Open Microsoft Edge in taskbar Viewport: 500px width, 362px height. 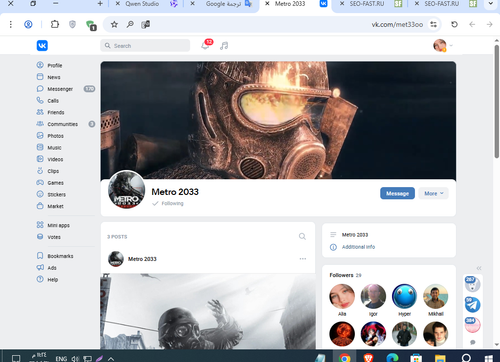point(392,358)
